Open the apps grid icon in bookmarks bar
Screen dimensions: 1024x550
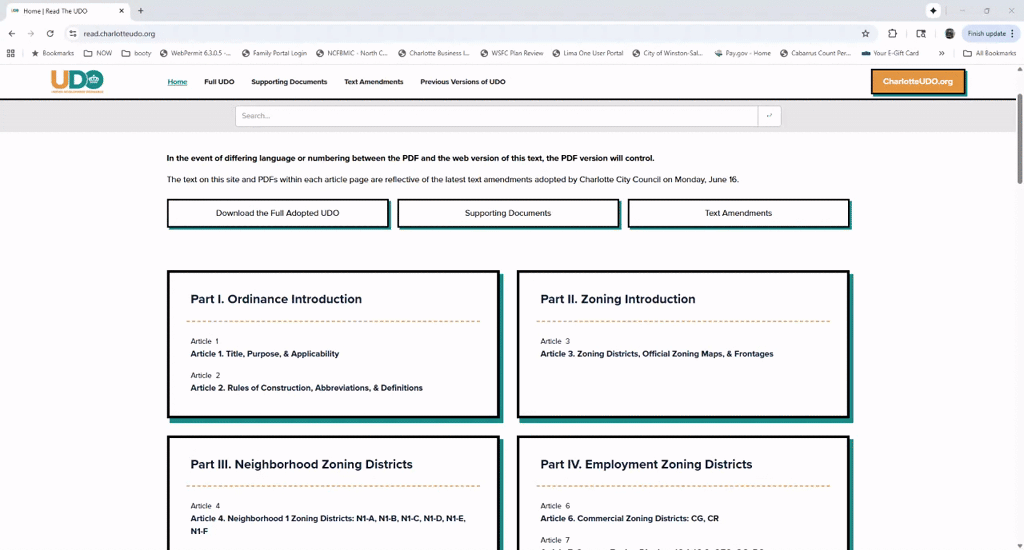coord(10,53)
